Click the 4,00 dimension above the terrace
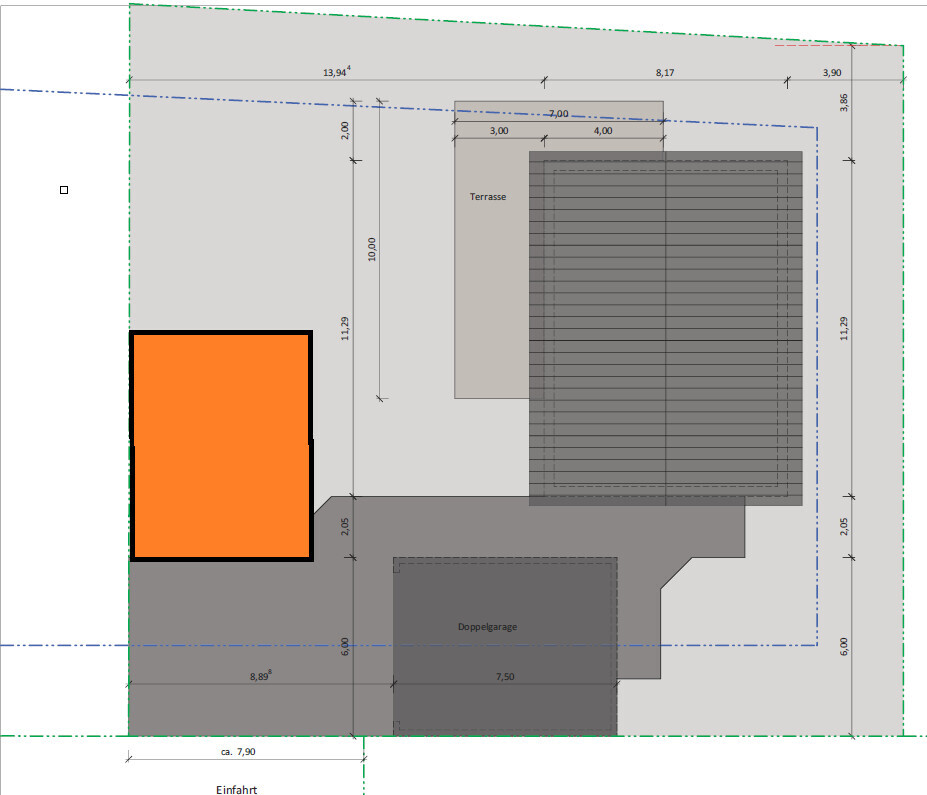927x795 pixels. pyautogui.click(x=603, y=130)
